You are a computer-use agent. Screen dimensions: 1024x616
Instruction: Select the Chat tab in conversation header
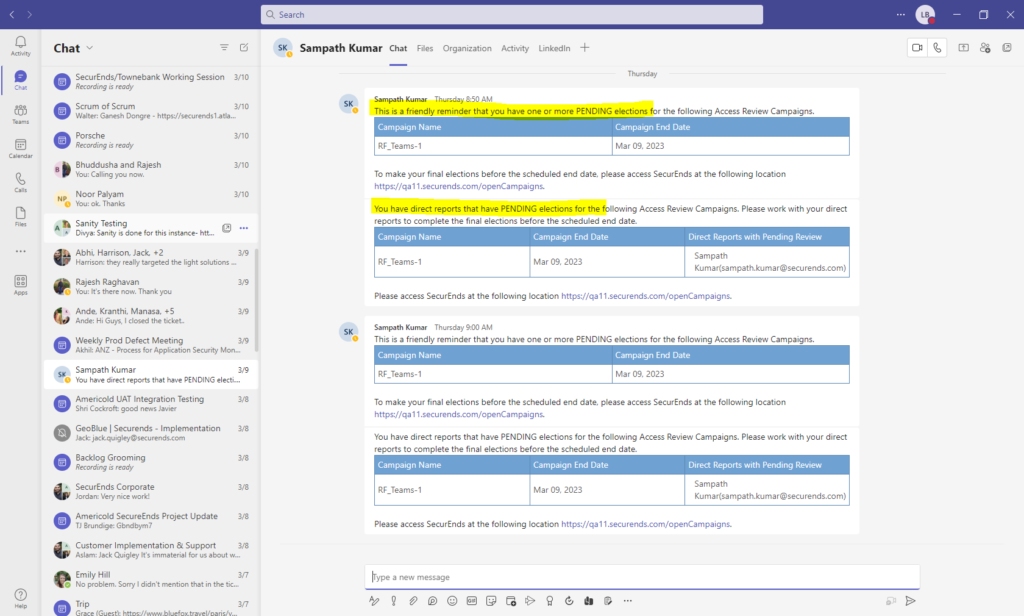[398, 48]
